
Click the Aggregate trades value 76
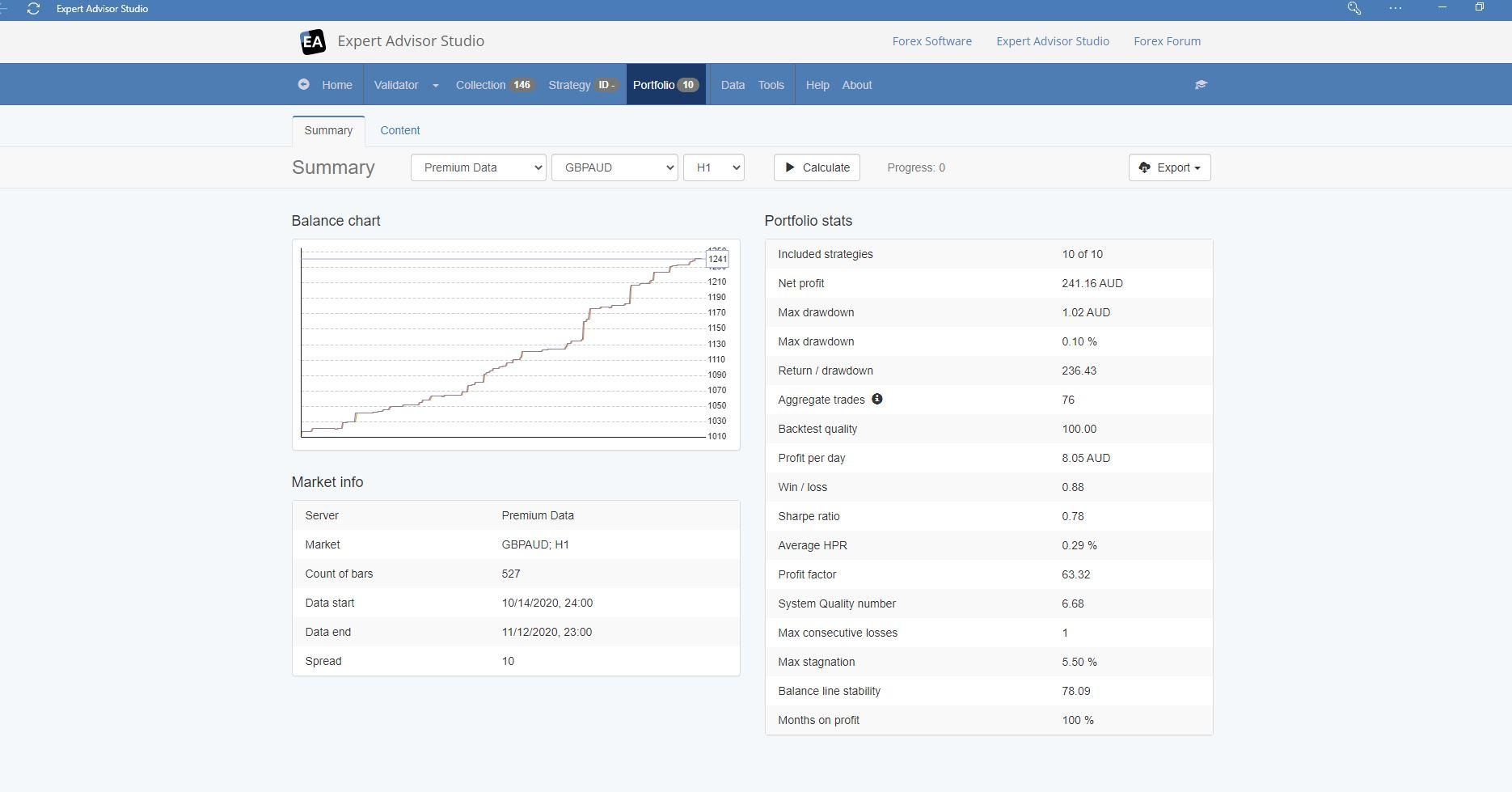pyautogui.click(x=1068, y=400)
